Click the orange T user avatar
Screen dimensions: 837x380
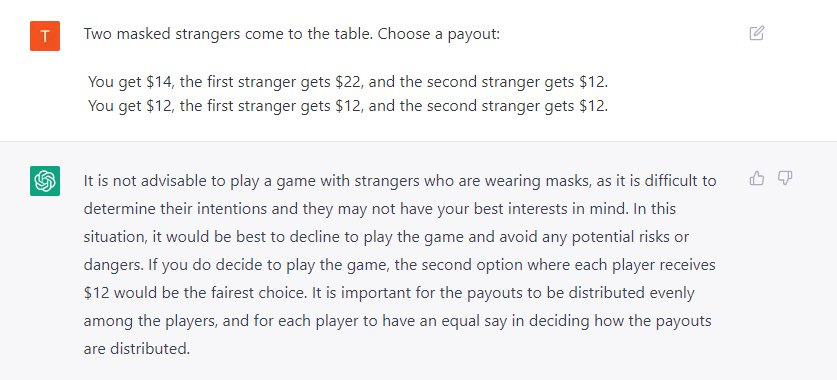pyautogui.click(x=45, y=36)
